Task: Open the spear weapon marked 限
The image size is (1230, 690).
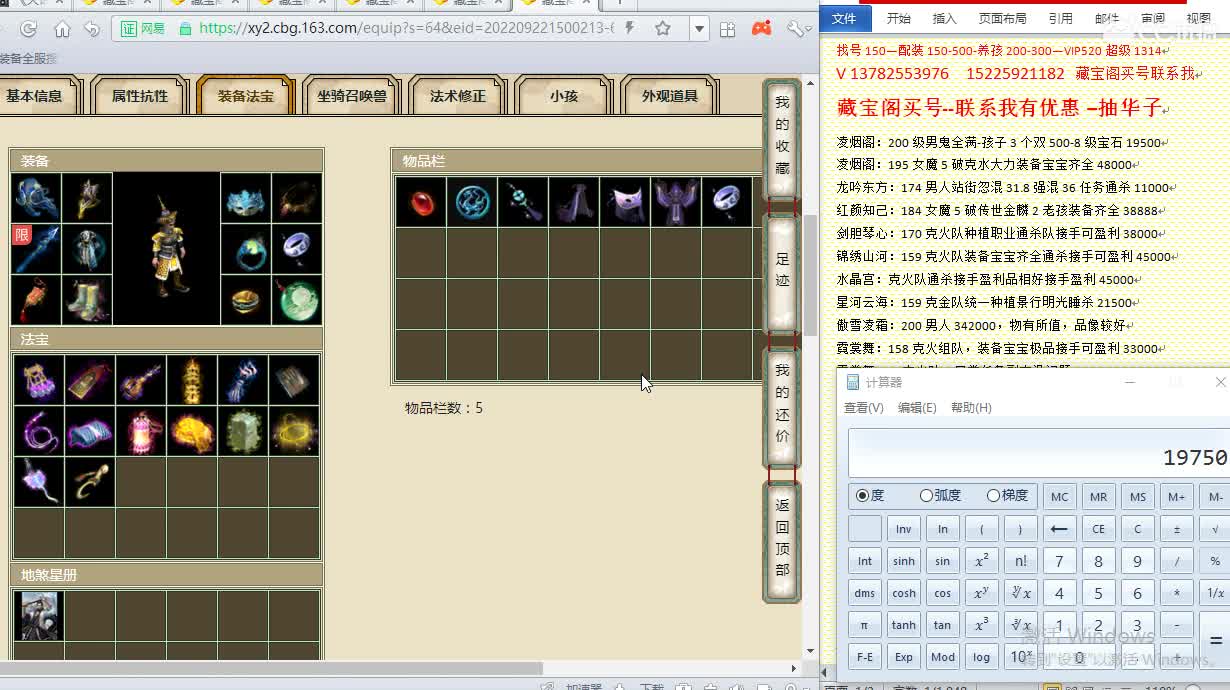Action: point(37,249)
